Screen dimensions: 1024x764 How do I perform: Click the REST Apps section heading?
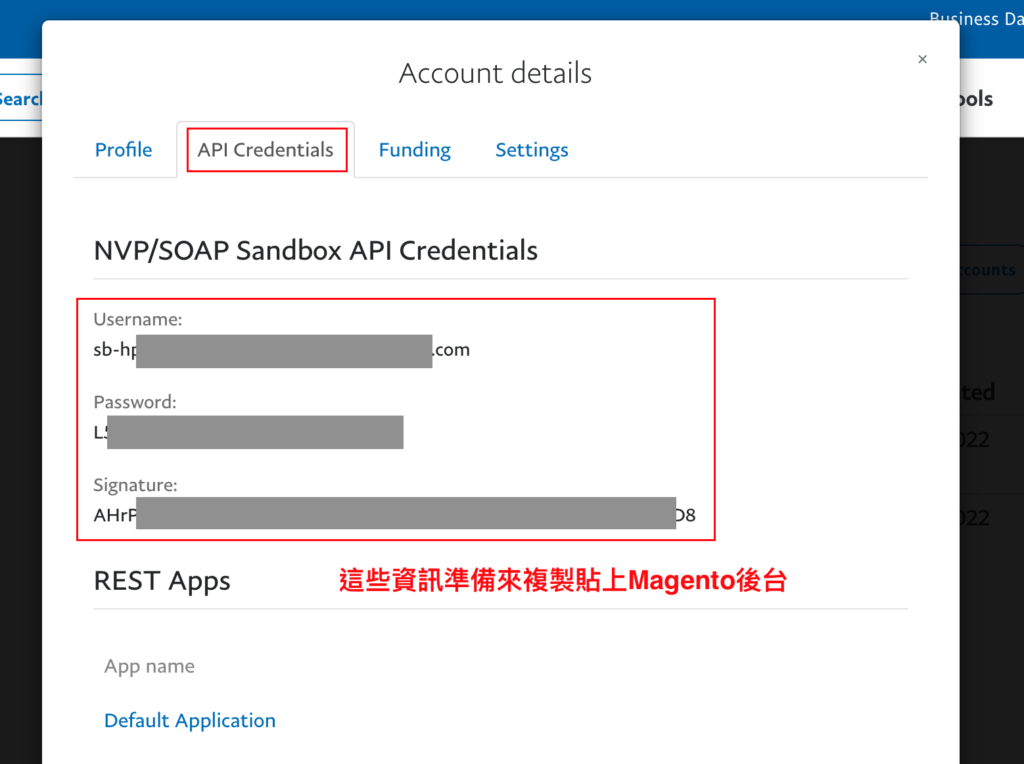click(162, 581)
